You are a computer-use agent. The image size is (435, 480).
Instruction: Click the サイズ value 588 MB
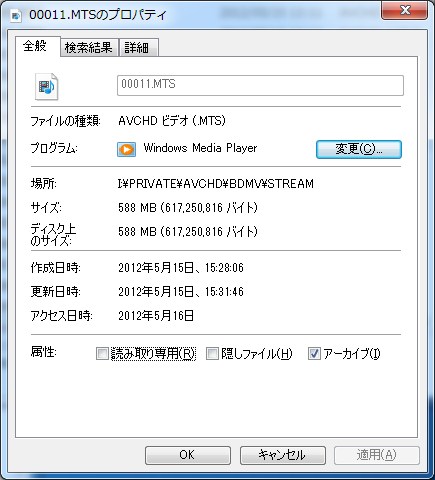point(188,208)
